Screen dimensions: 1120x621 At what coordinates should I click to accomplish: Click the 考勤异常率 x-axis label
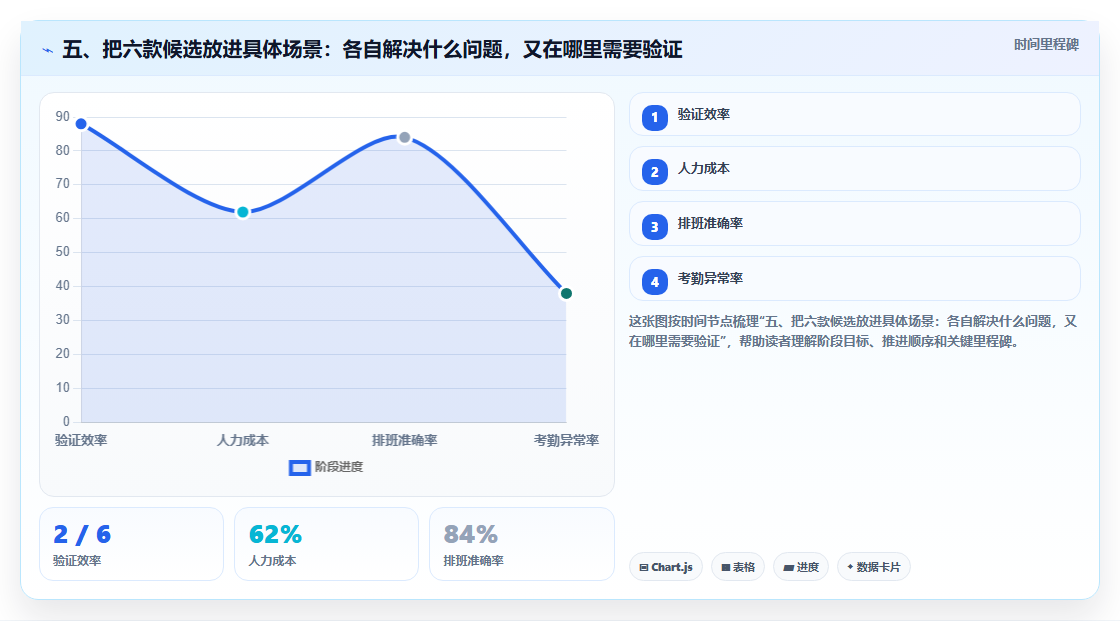[x=566, y=440]
